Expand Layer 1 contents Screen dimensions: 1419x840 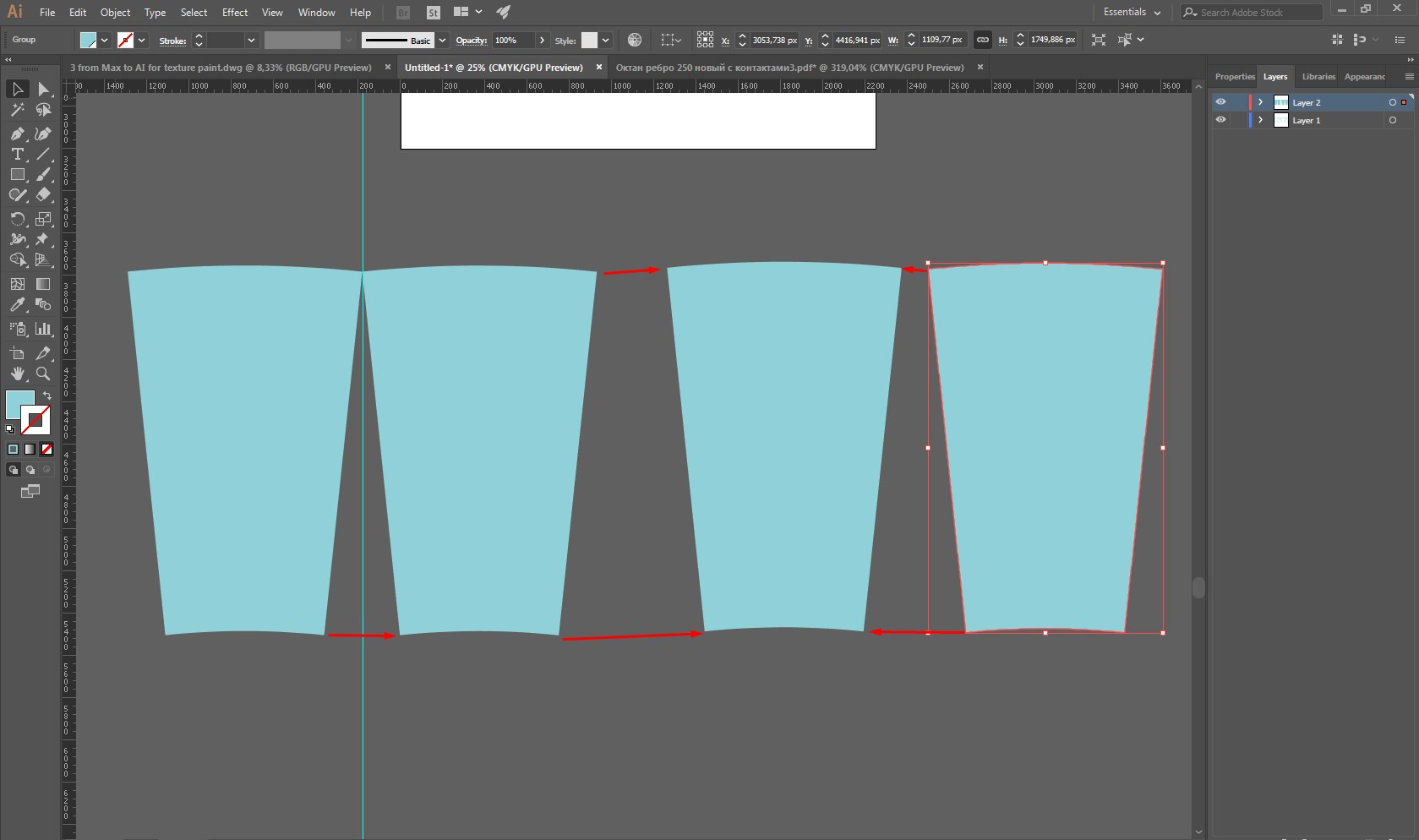1261,120
